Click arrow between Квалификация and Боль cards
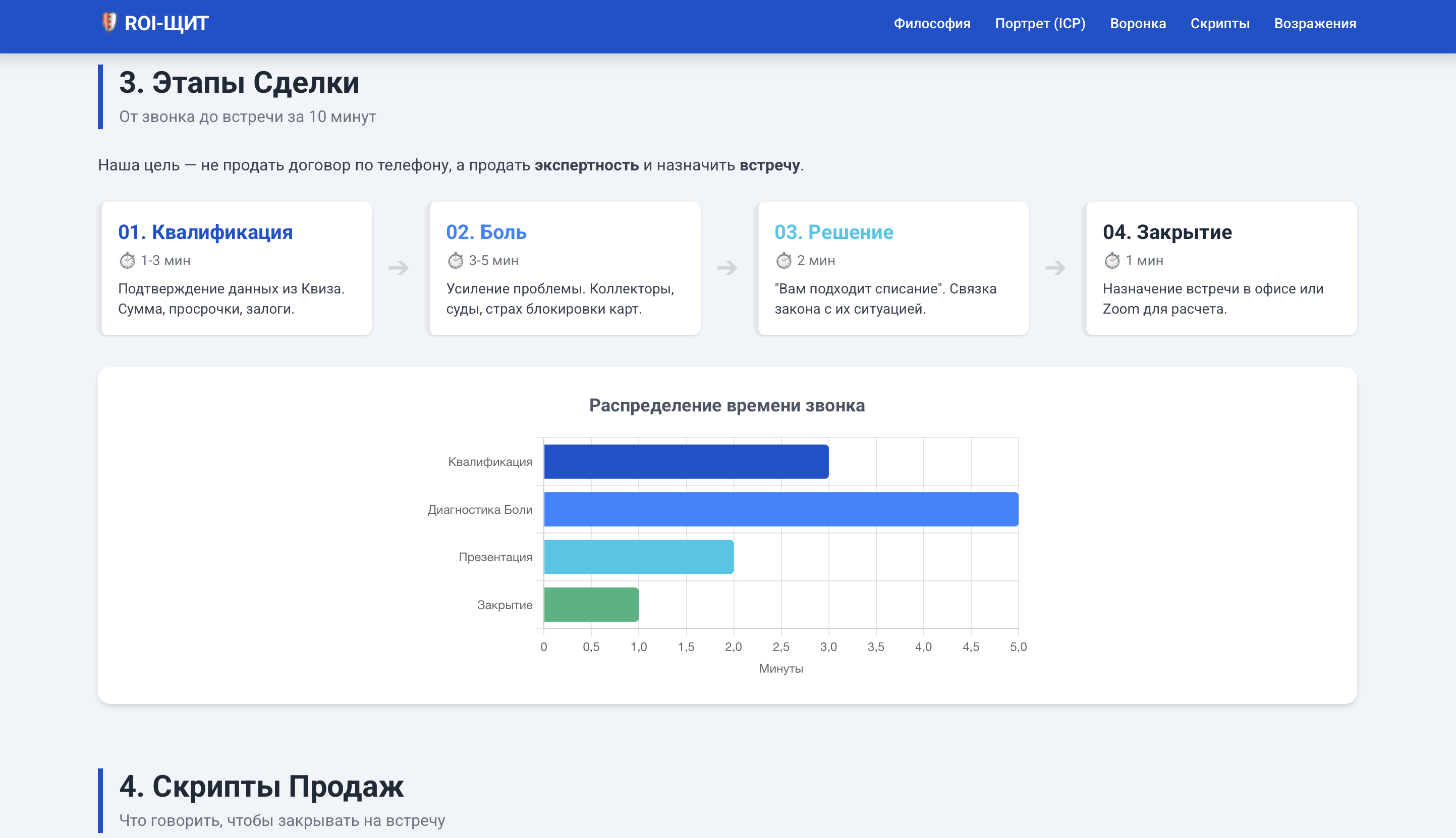The image size is (1456, 838). click(399, 268)
